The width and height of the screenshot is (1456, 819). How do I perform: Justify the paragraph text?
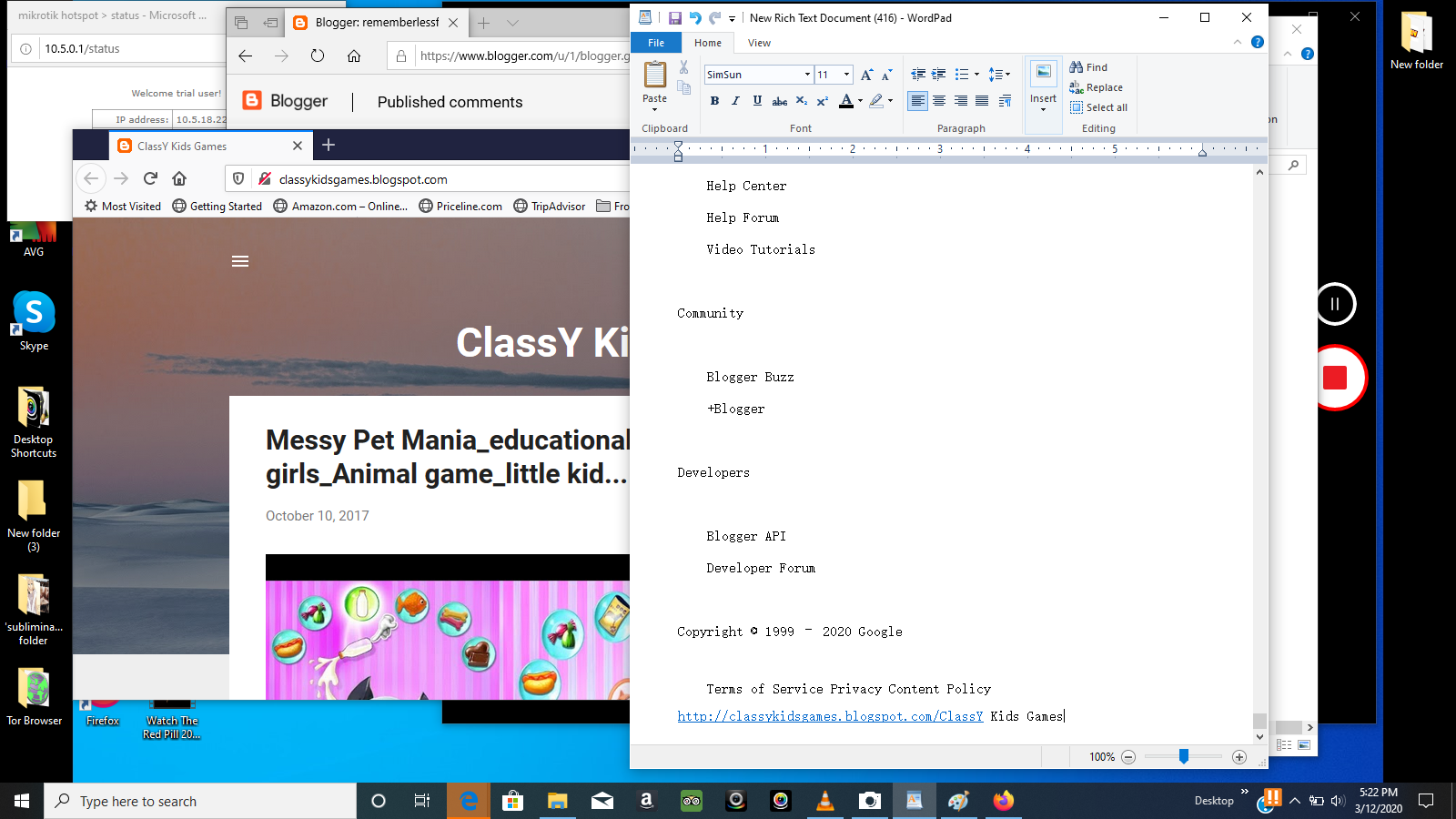pos(982,101)
